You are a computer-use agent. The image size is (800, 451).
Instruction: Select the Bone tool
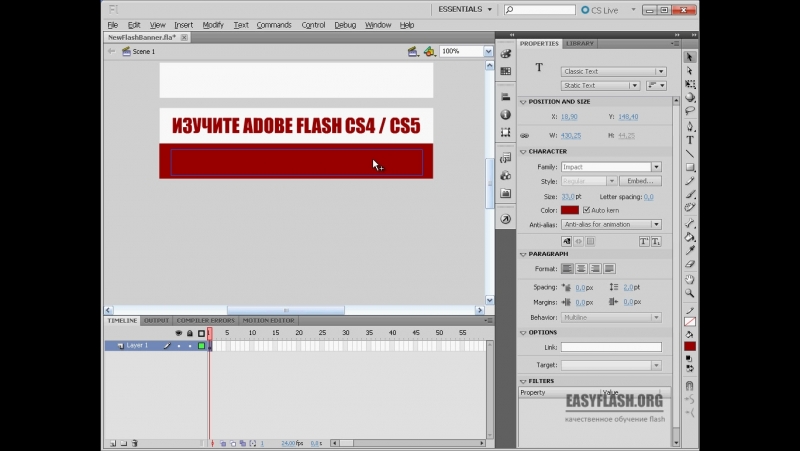pyautogui.click(x=690, y=223)
